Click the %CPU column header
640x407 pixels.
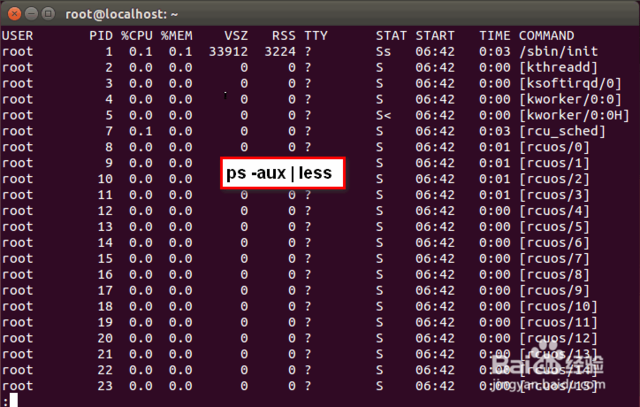point(137,36)
